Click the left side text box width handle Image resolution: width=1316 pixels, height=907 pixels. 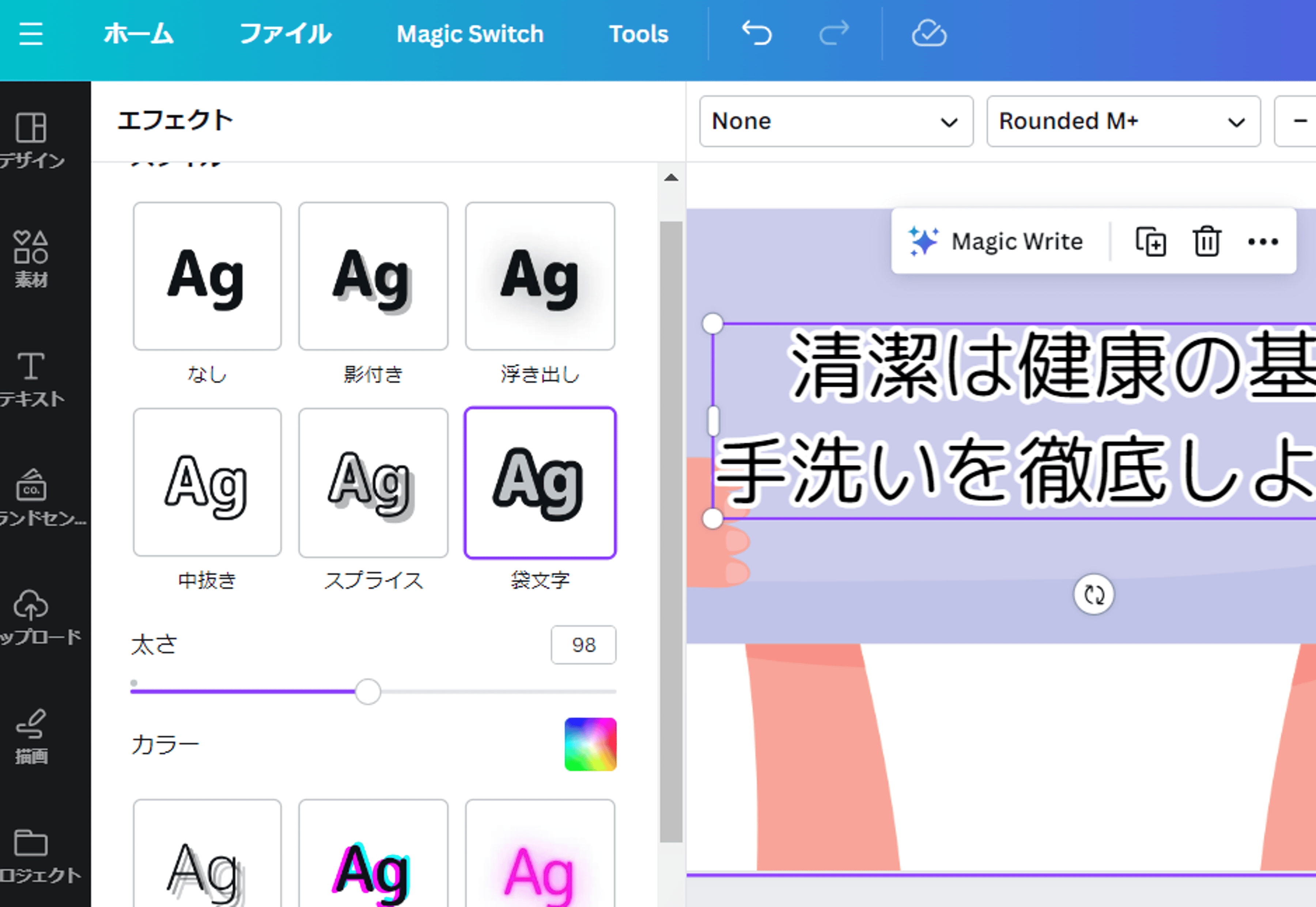point(713,421)
